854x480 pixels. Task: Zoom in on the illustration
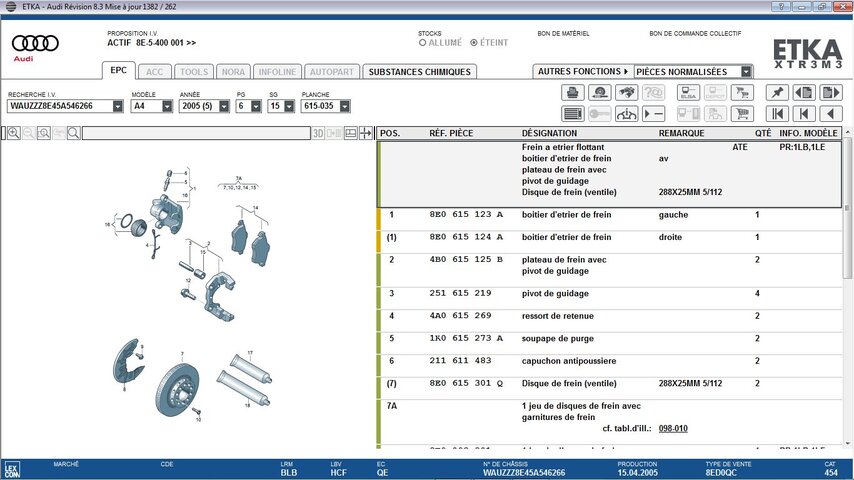[x=14, y=133]
